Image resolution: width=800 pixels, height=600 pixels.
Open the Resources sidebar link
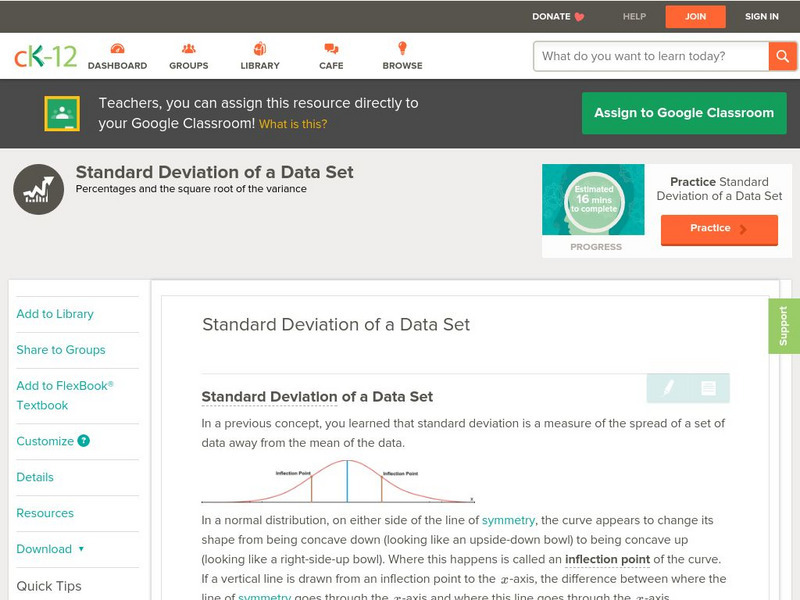tap(45, 513)
